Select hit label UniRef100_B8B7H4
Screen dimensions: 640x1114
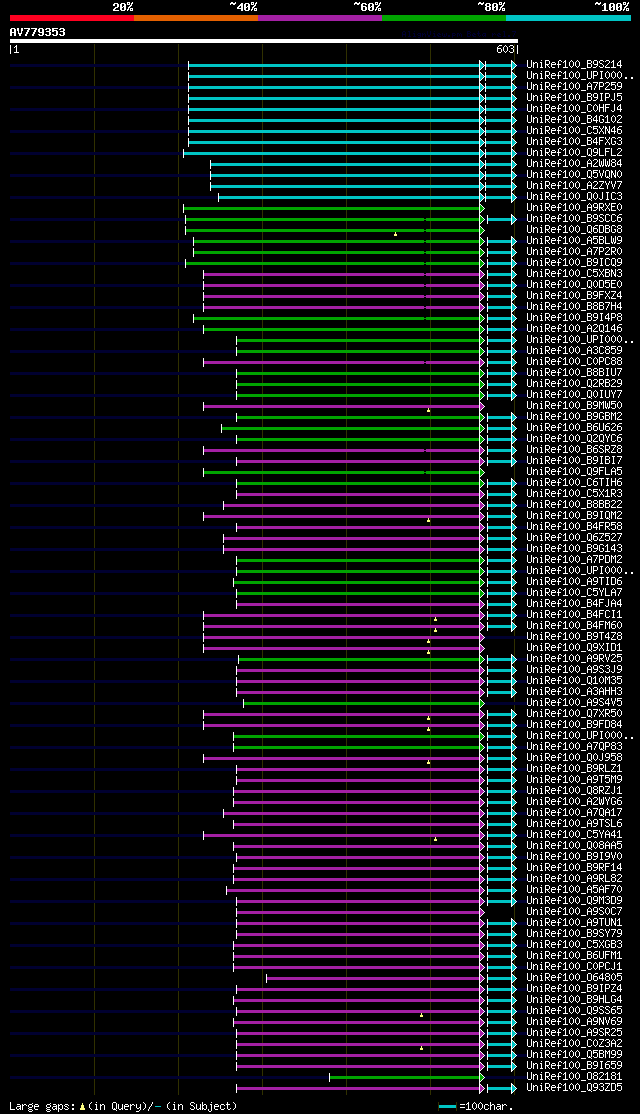click(574, 307)
